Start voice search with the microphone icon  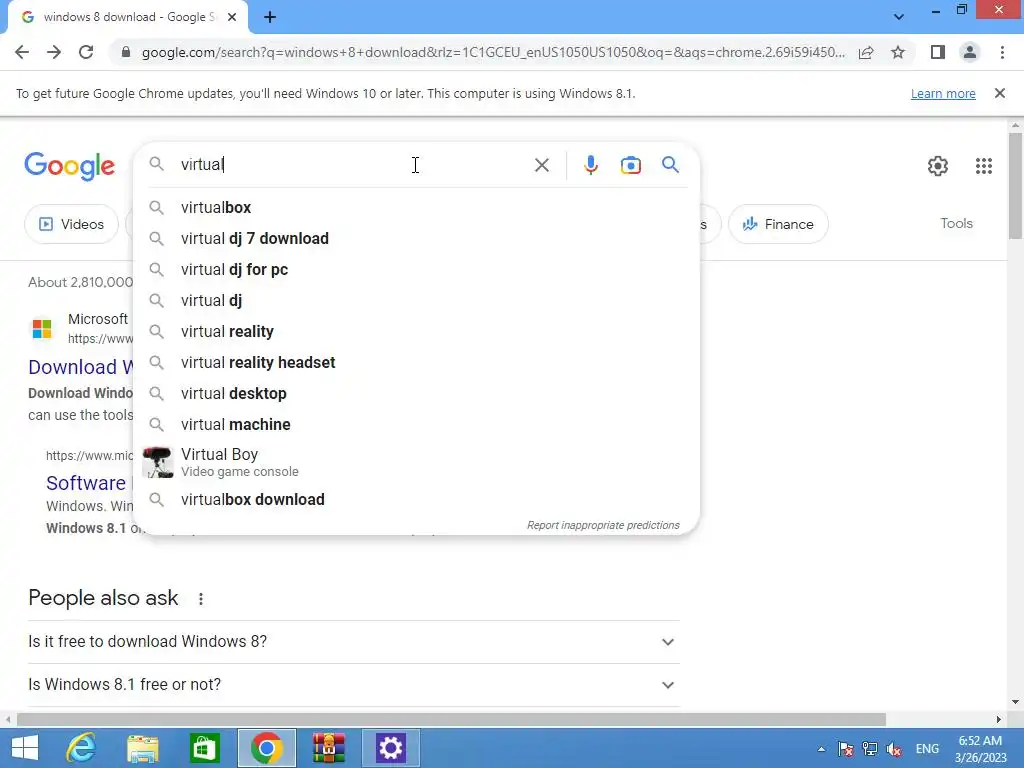(x=590, y=165)
